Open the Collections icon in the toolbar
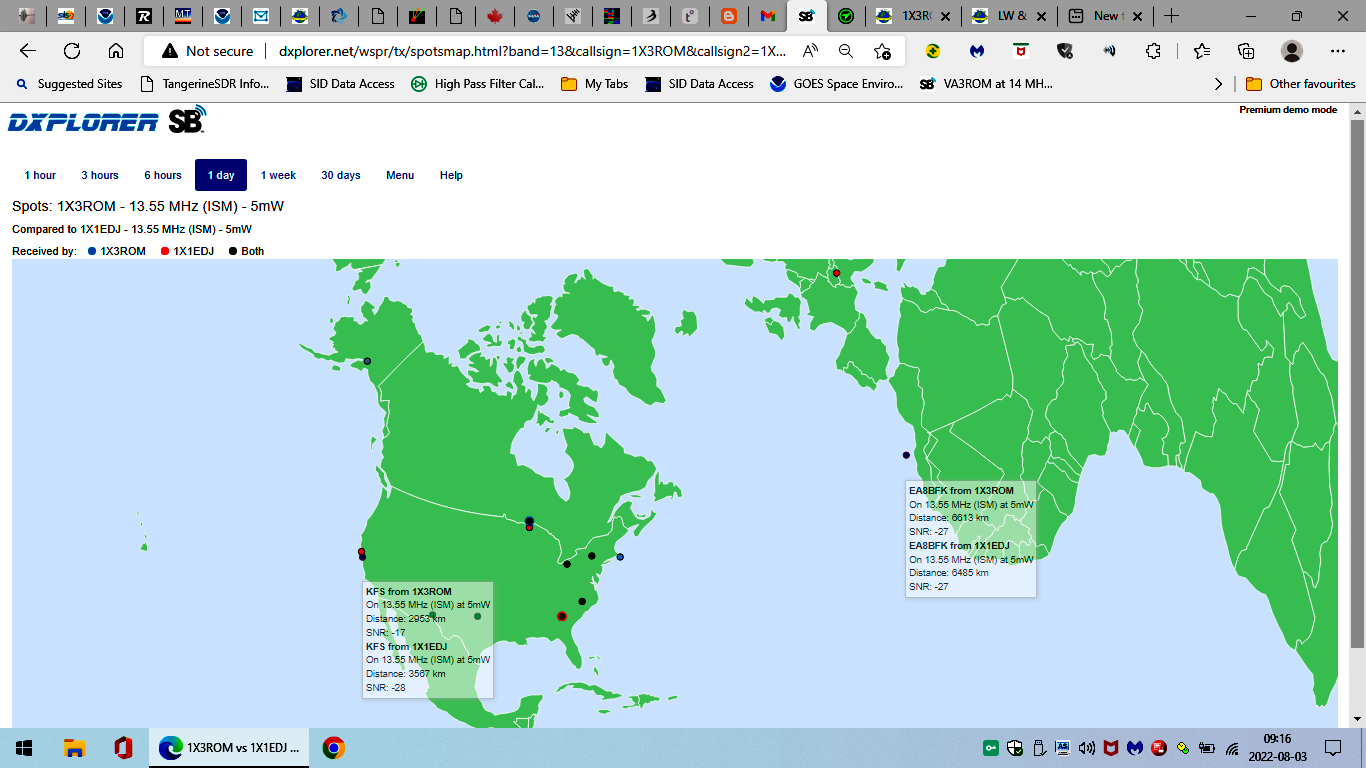1366x768 pixels. (1246, 51)
